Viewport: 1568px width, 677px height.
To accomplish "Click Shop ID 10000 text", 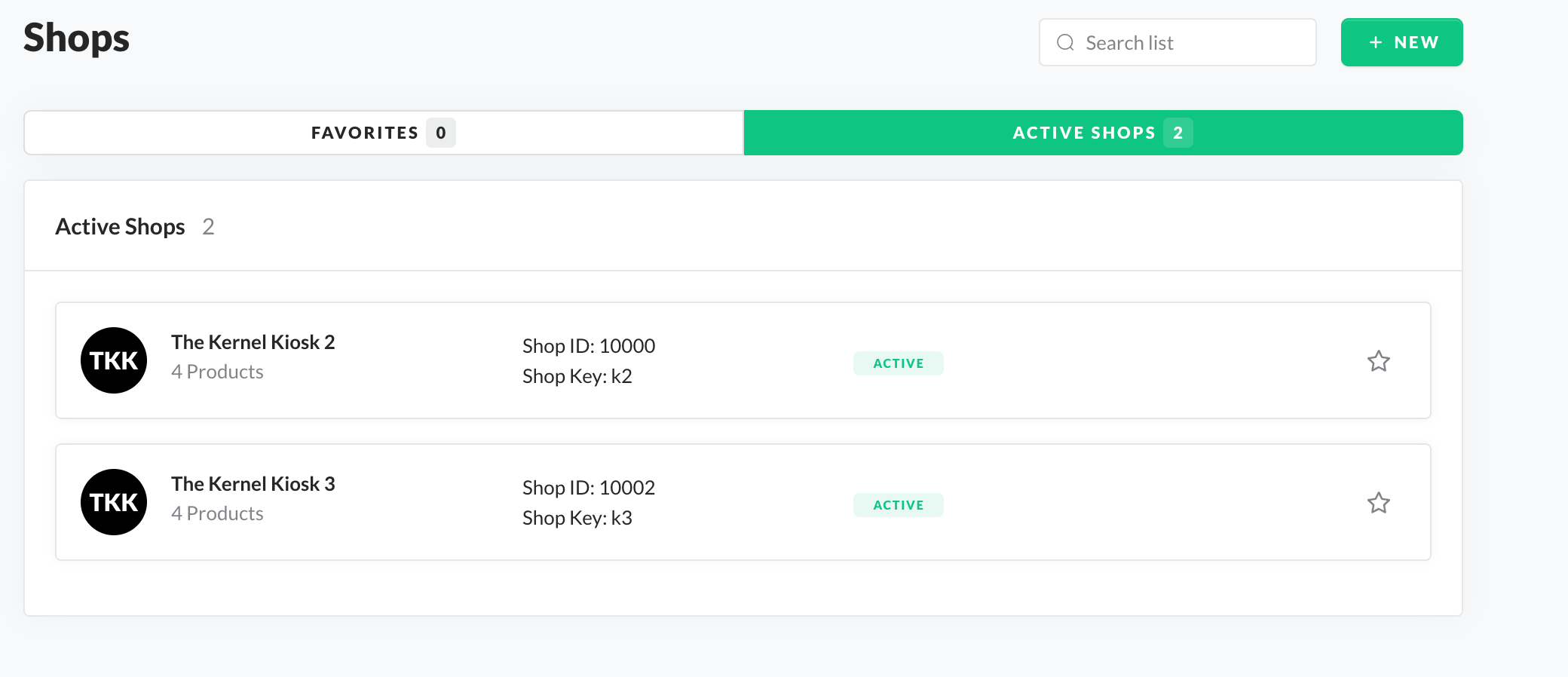I will [588, 346].
